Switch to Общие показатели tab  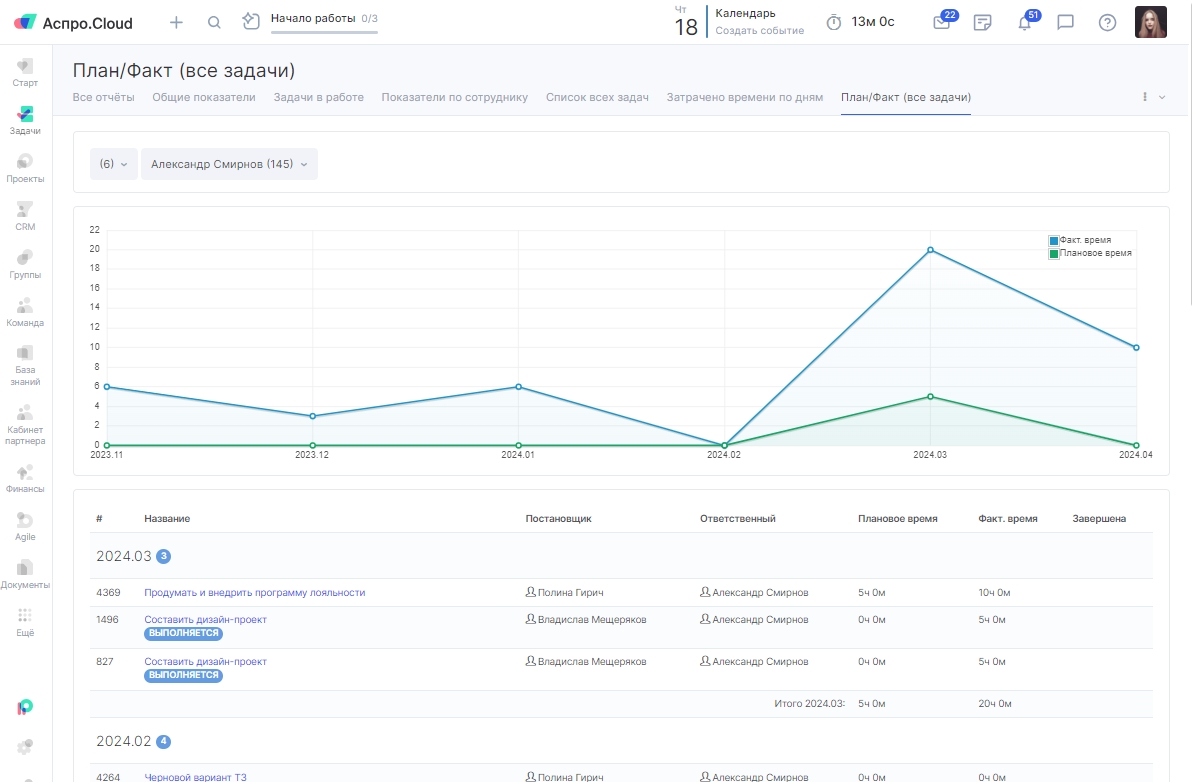(x=204, y=97)
